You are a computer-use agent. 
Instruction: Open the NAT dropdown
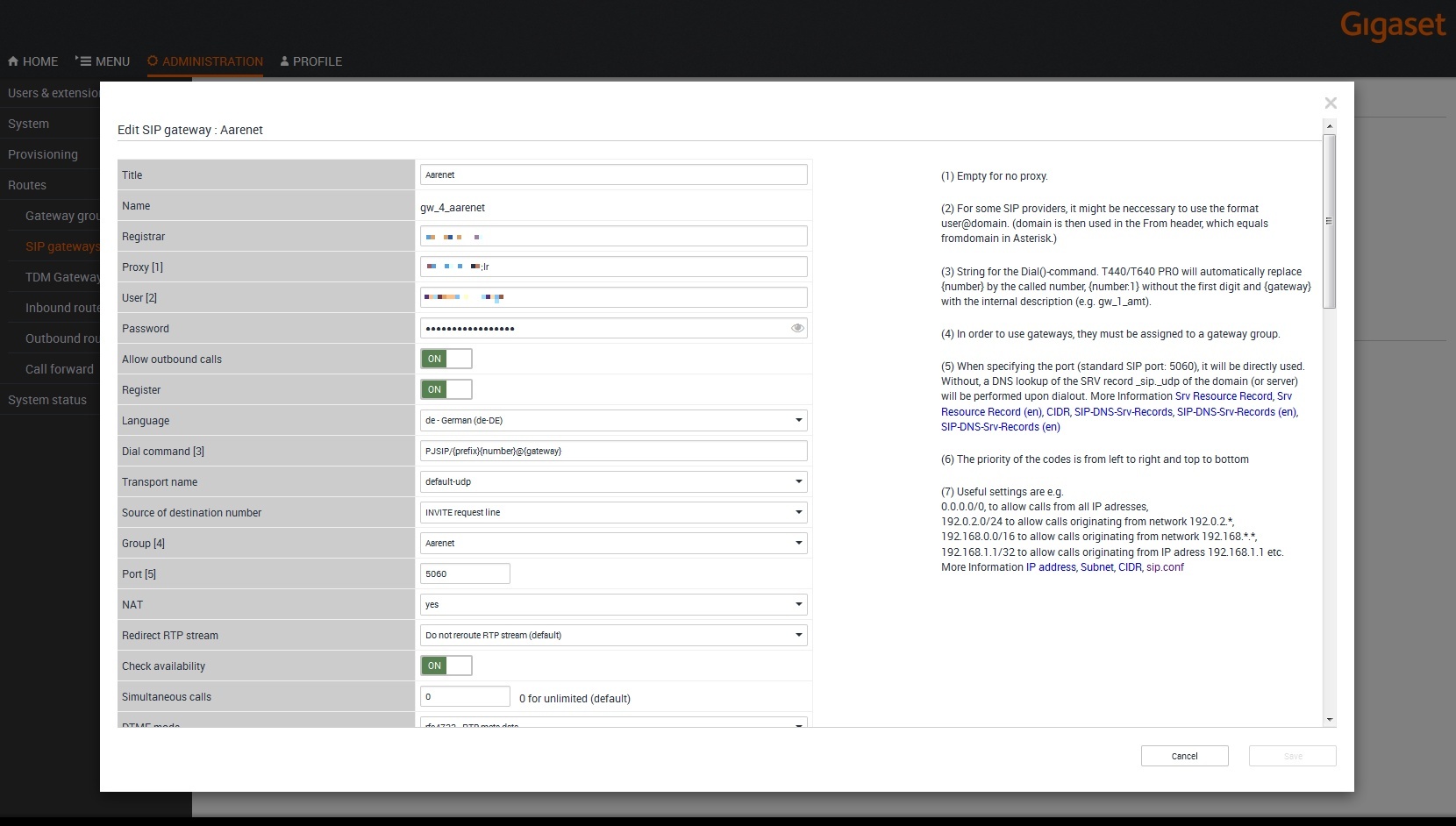click(x=614, y=604)
